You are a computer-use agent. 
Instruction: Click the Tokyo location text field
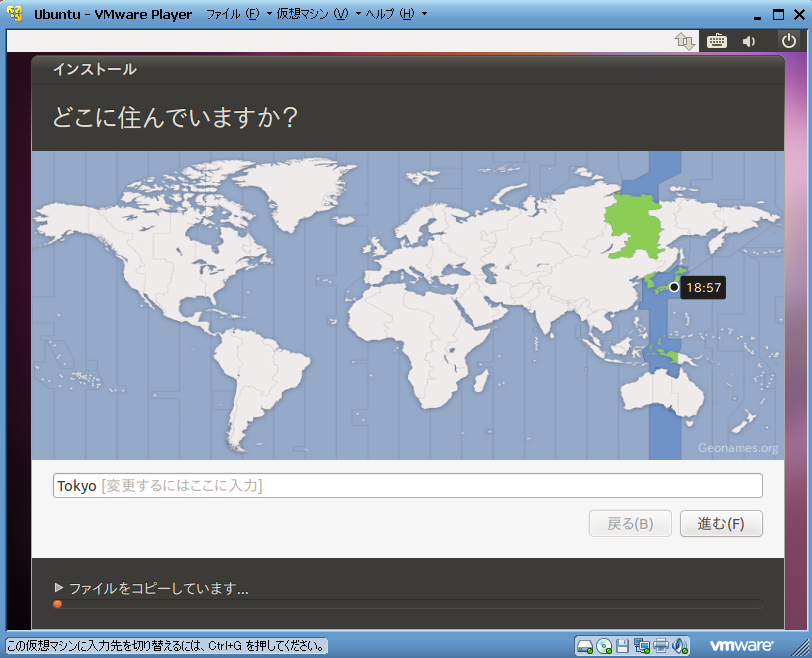tap(408, 486)
